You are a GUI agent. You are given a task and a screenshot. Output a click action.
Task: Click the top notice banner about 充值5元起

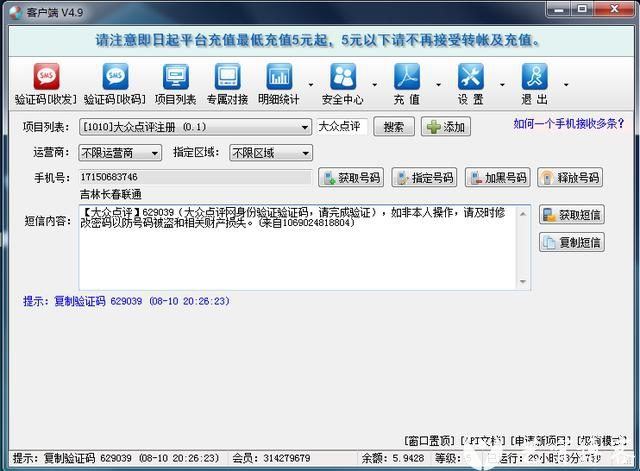(x=318, y=40)
